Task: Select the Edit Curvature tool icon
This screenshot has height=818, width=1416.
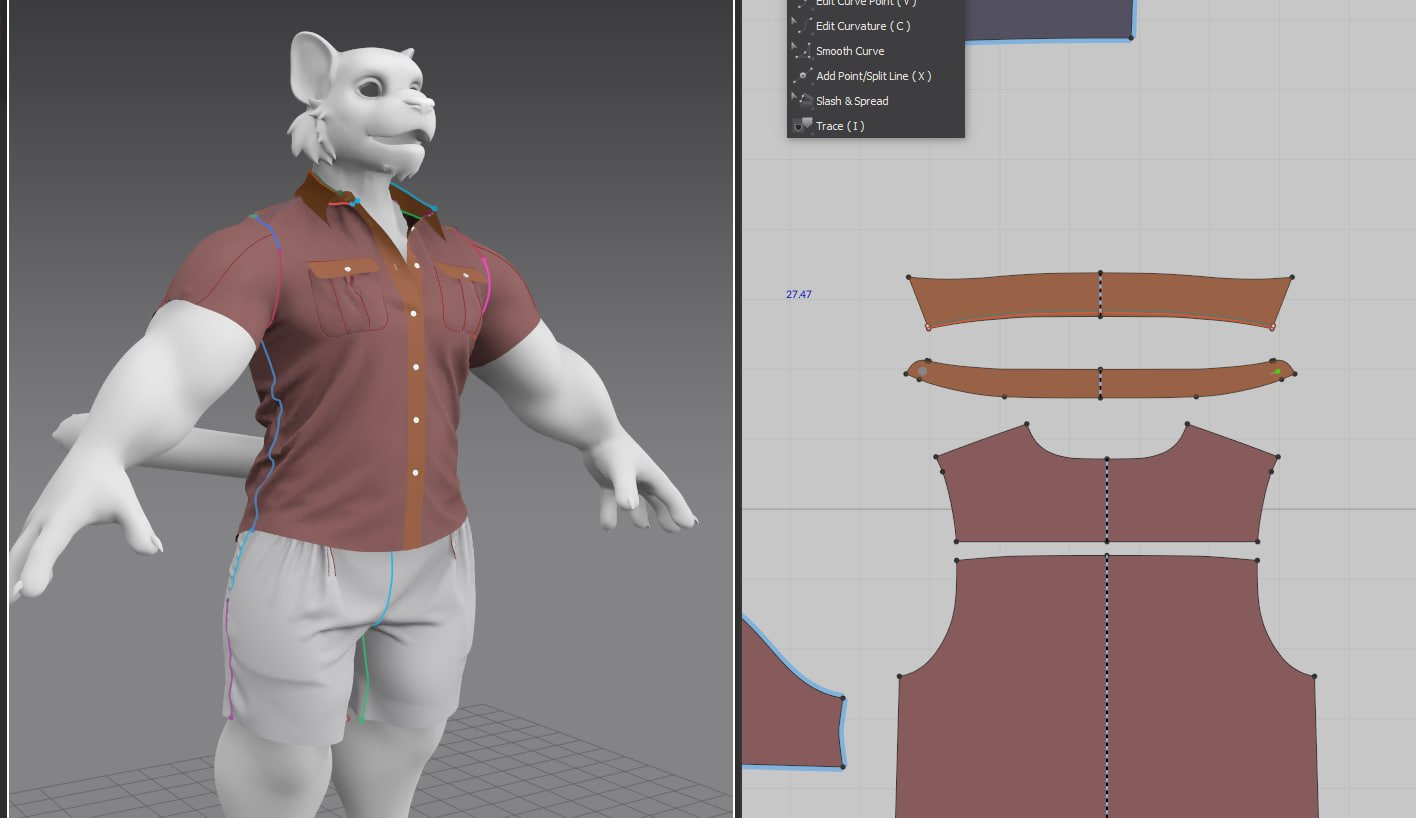Action: pos(802,26)
